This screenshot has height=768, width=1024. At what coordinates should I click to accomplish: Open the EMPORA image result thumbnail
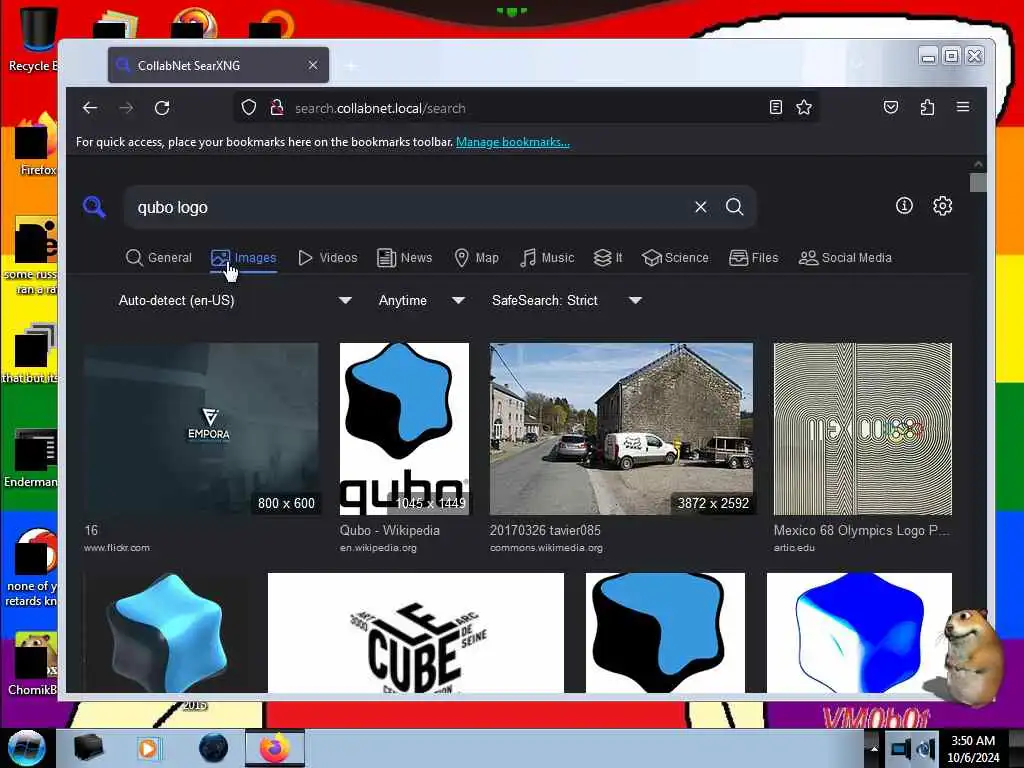point(201,429)
